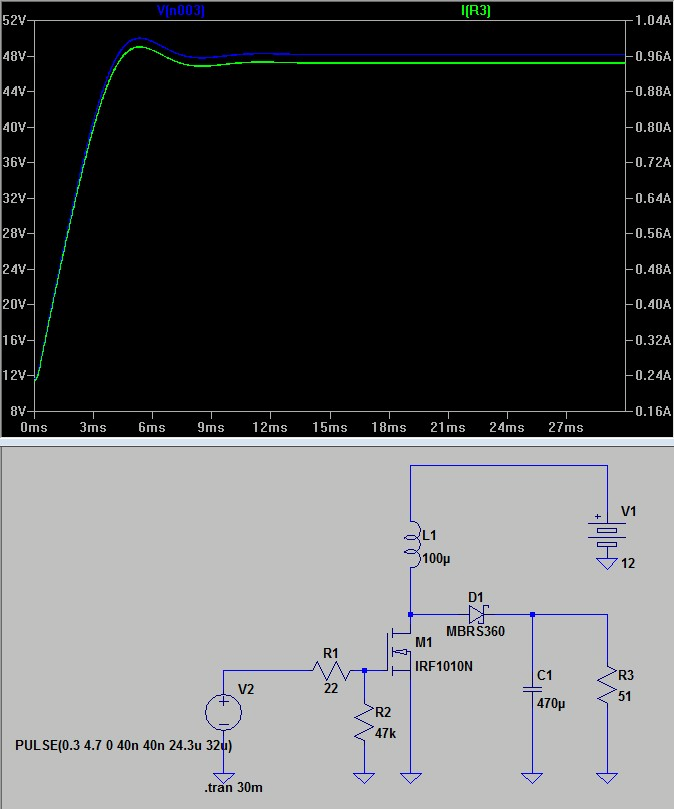This screenshot has width=674, height=809.
Task: Click the ground symbol below C1
Action: point(532,778)
